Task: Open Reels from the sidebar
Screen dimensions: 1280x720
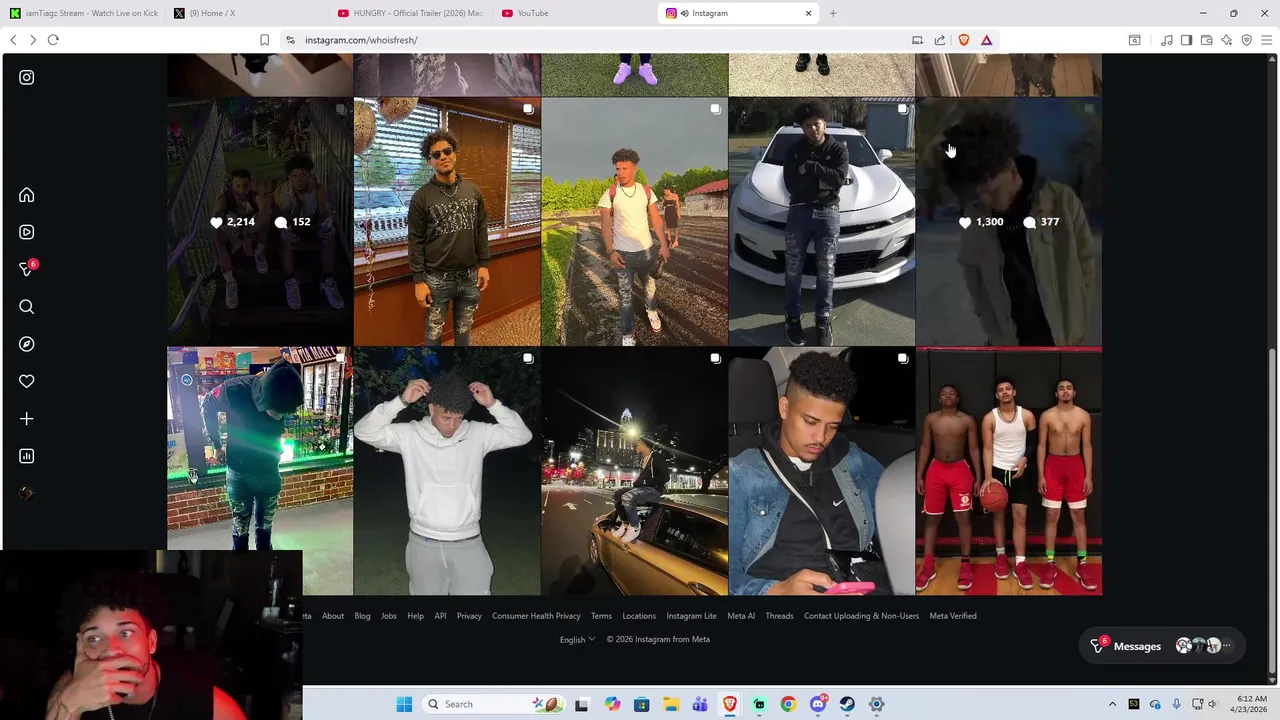Action: [x=27, y=232]
